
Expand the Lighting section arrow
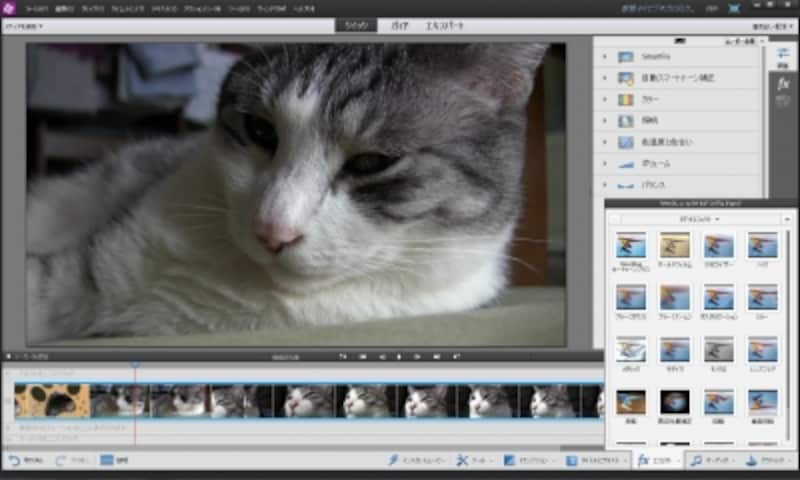point(605,120)
